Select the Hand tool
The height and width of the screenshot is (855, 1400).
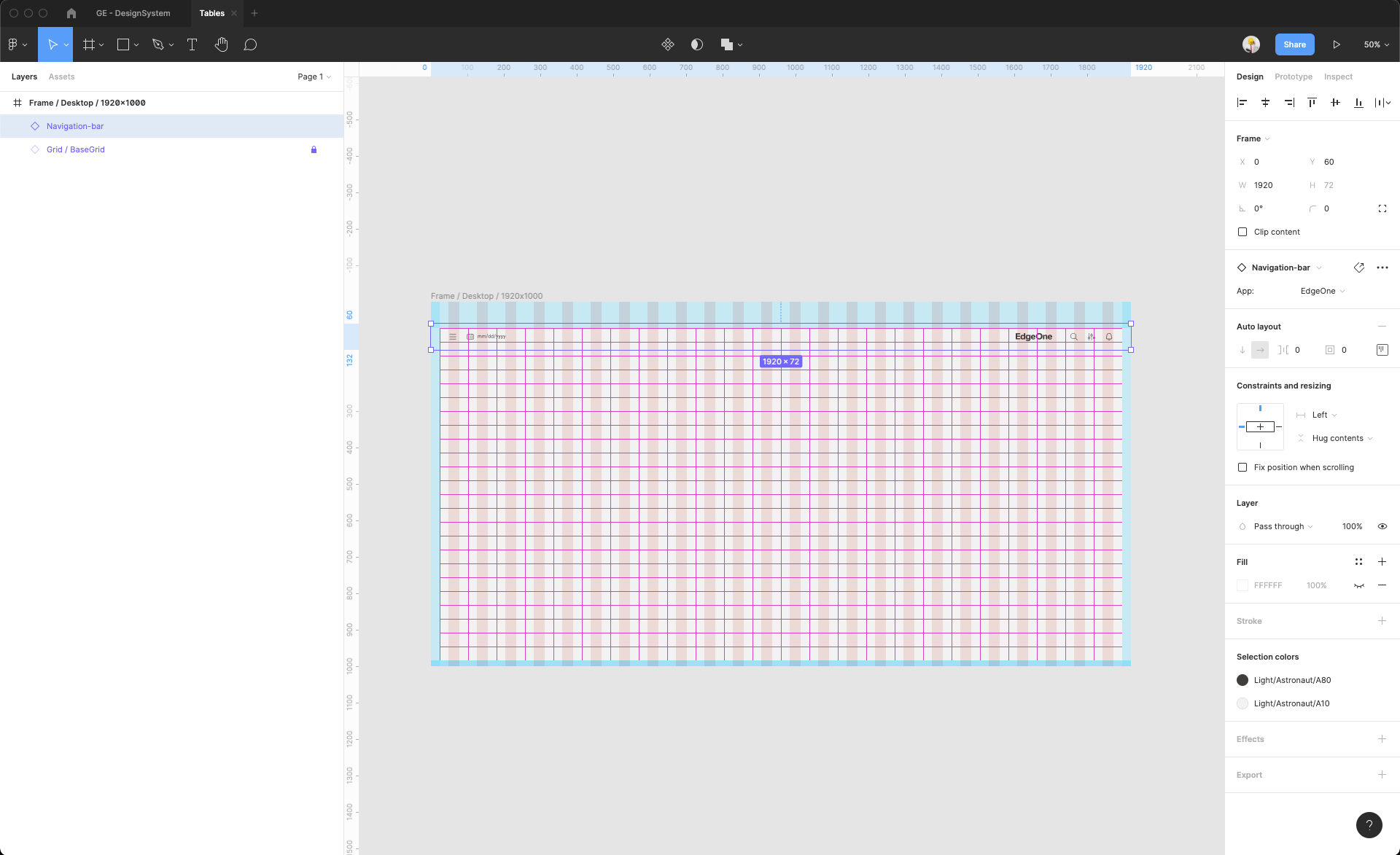222,44
